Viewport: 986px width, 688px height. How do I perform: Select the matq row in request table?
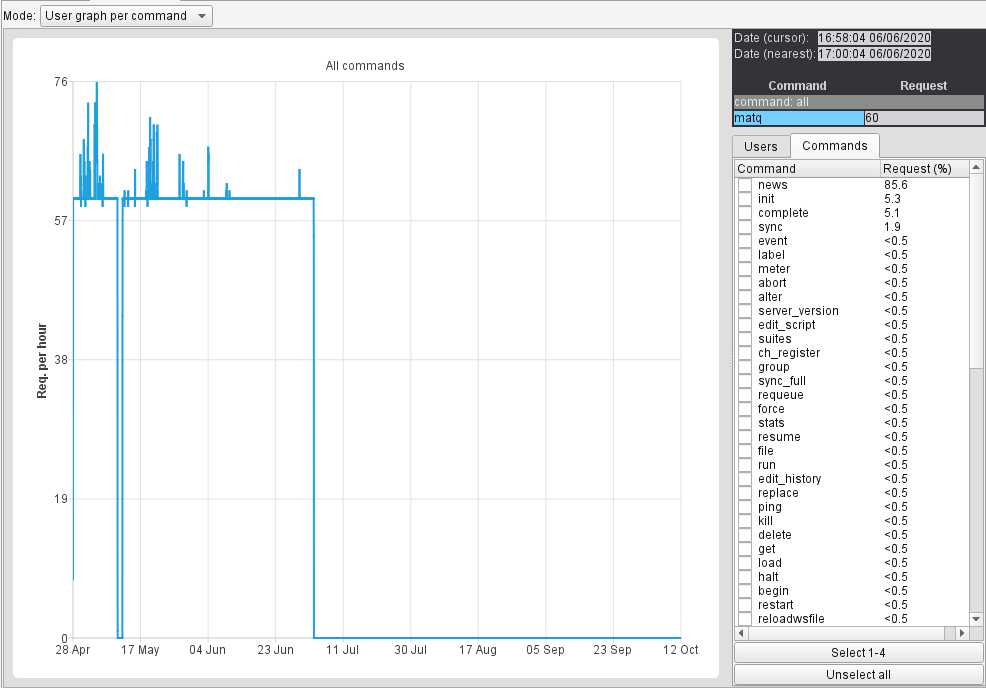(798, 118)
